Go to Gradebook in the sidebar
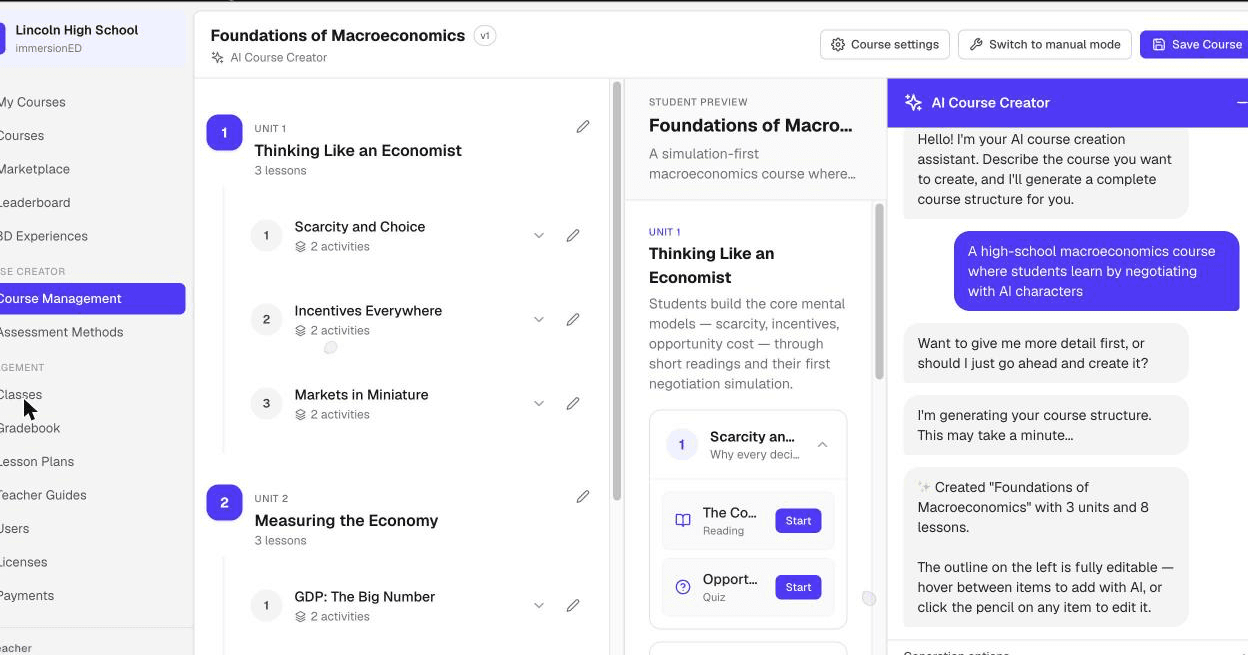This screenshot has height=655, width=1248. tap(30, 428)
